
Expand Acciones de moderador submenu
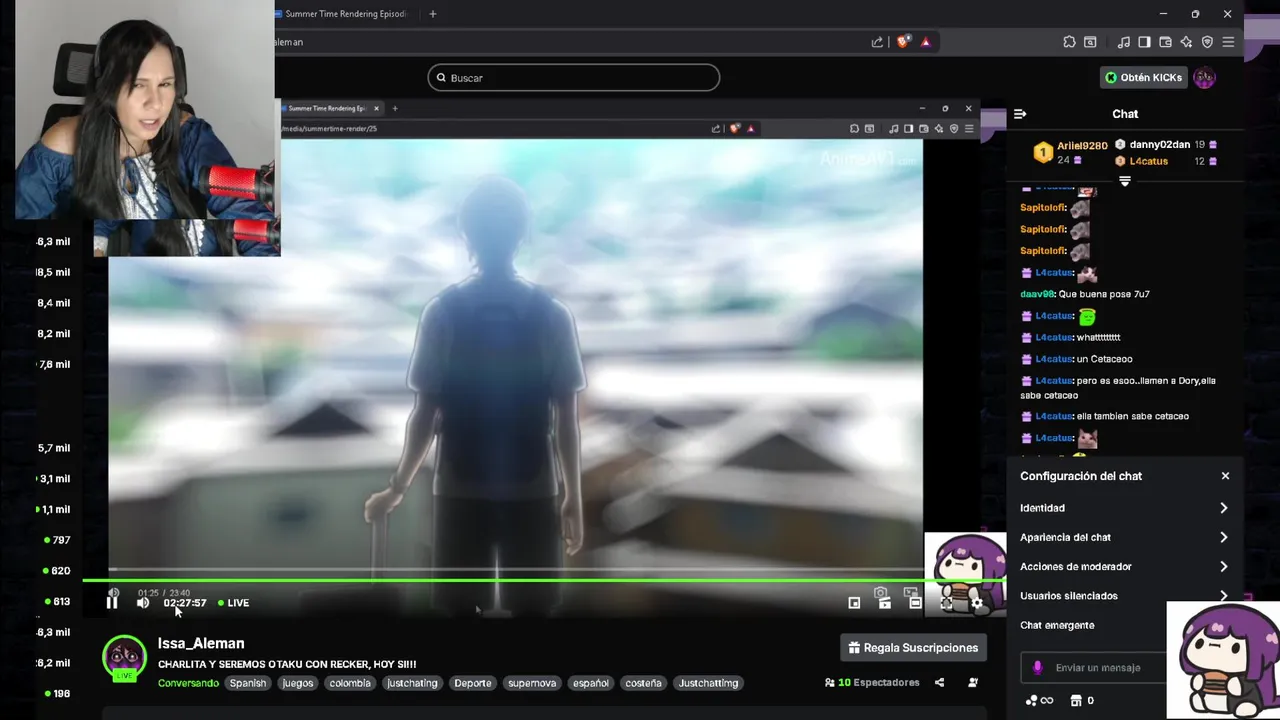pos(1124,566)
